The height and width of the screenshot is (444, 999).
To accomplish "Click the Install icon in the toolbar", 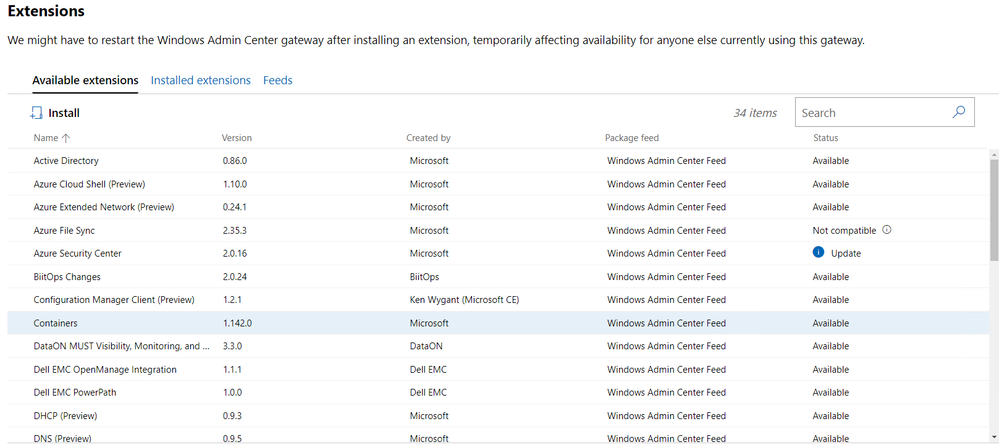I will pyautogui.click(x=36, y=113).
